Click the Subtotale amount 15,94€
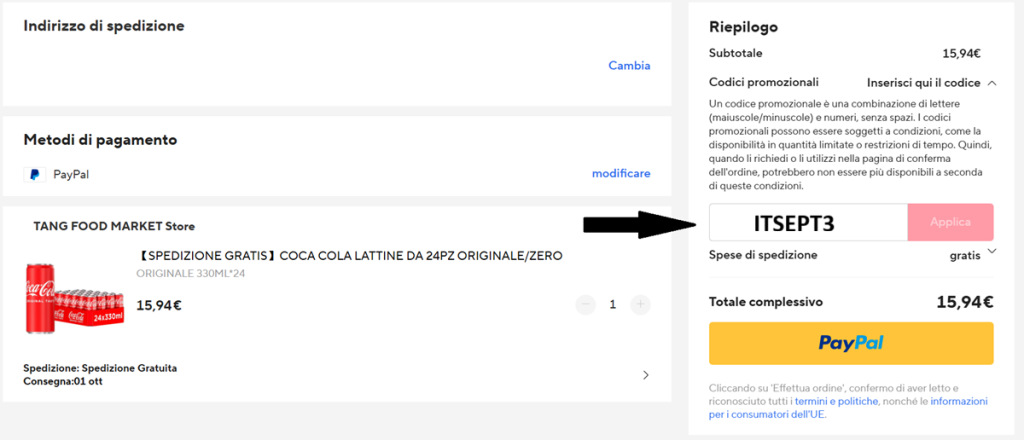This screenshot has height=440, width=1024. pyautogui.click(x=961, y=54)
